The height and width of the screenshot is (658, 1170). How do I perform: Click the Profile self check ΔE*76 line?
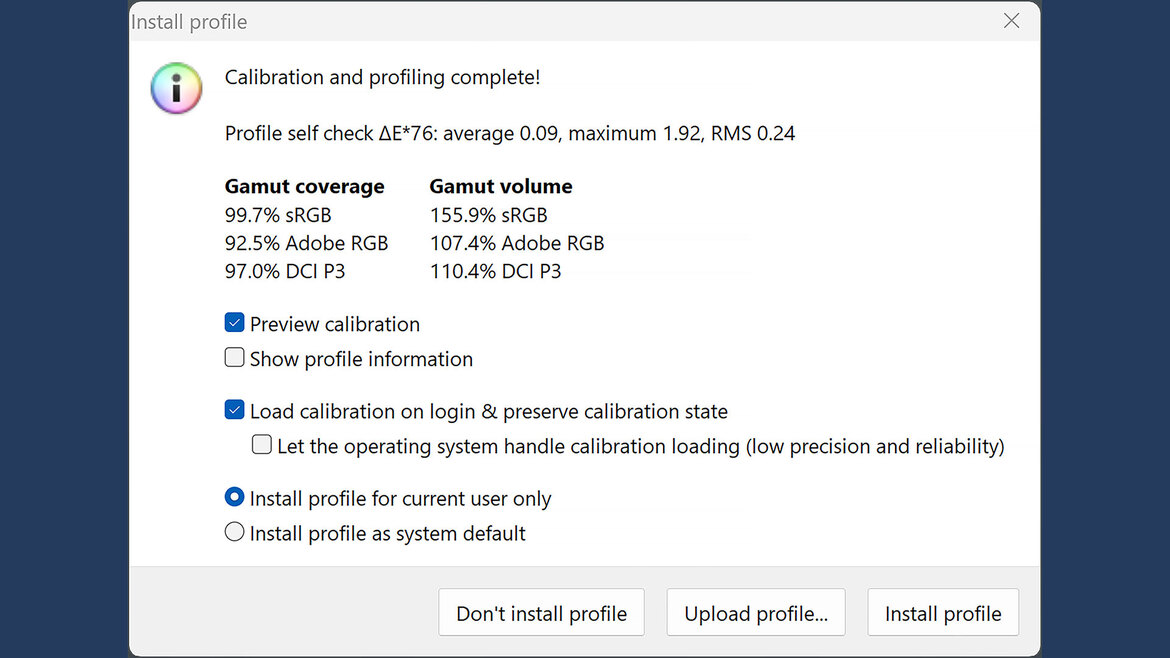[509, 133]
